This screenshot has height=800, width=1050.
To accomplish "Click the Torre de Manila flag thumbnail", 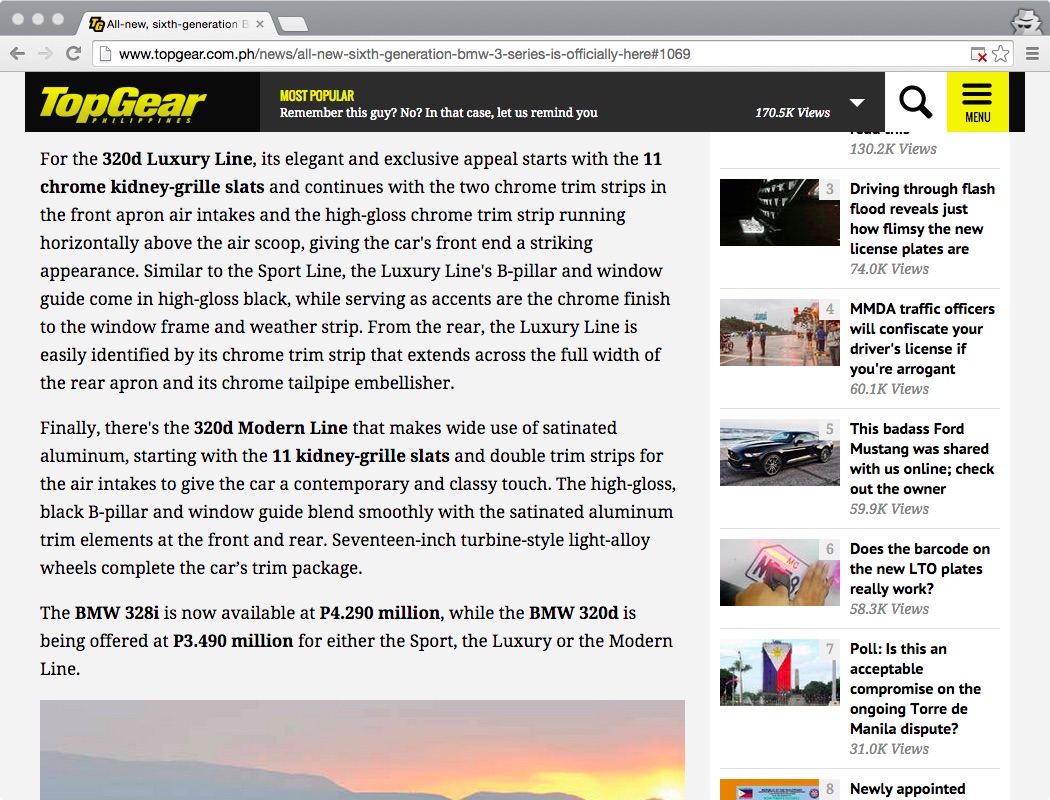I will (x=779, y=672).
